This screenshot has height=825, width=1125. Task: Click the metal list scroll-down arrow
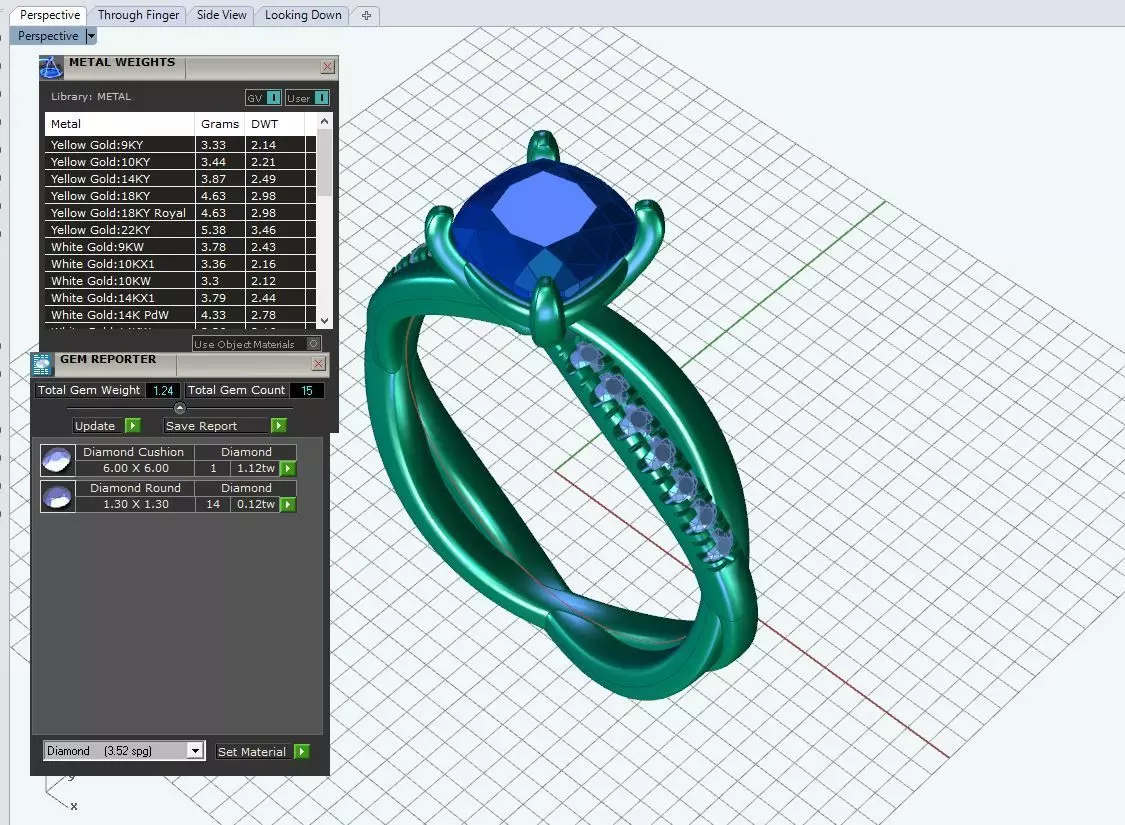tap(324, 321)
